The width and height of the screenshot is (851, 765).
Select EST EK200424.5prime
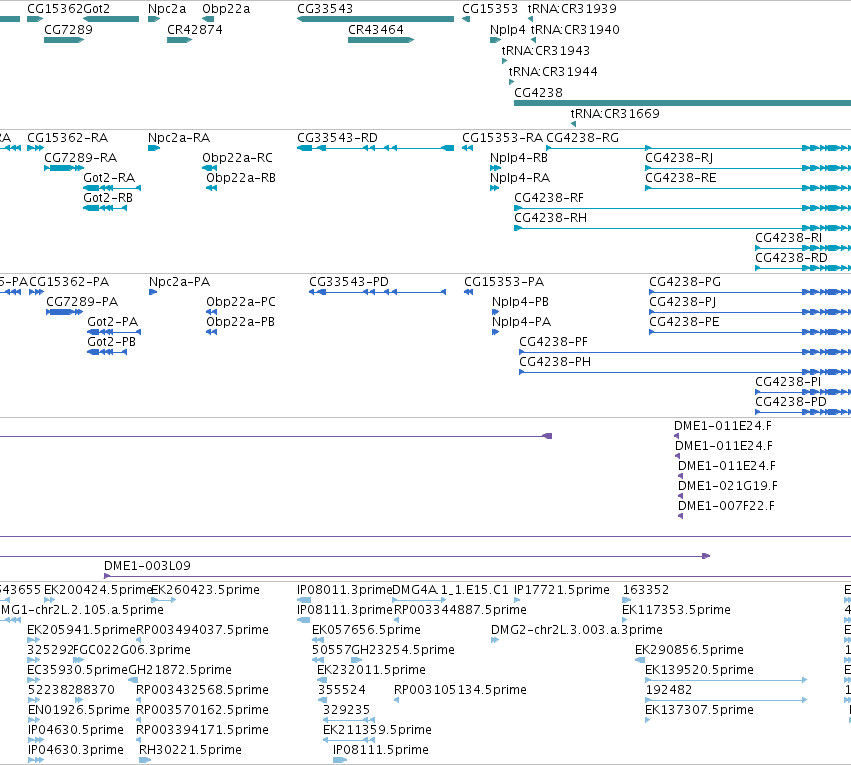(x=98, y=590)
